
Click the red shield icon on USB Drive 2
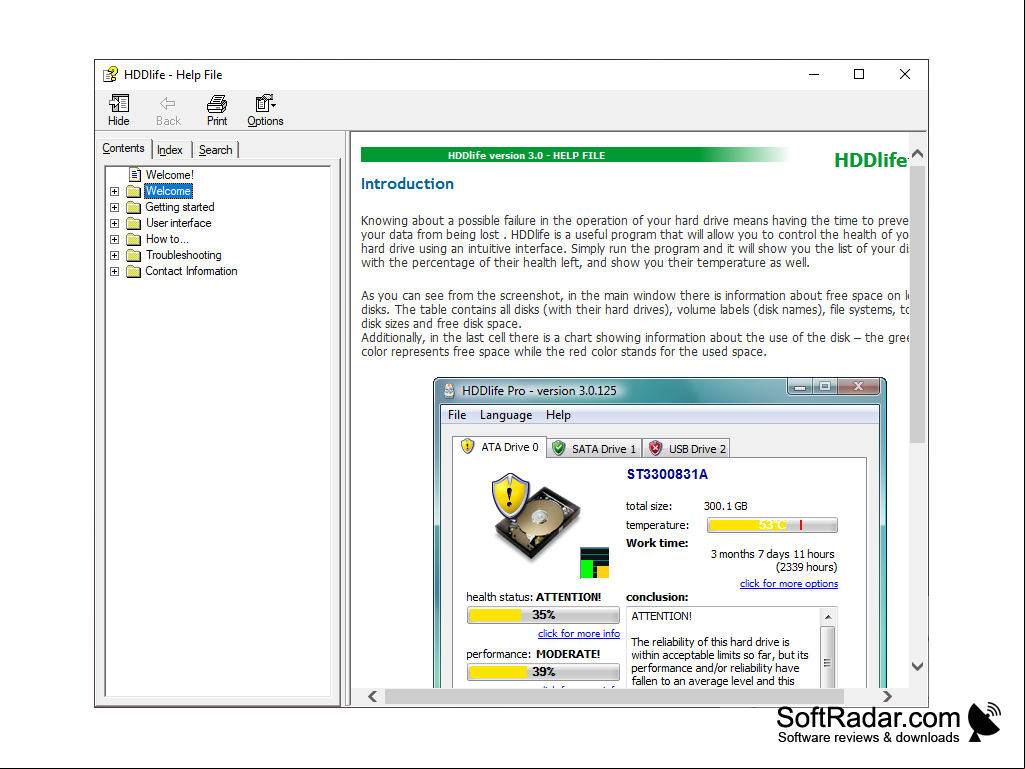point(655,448)
